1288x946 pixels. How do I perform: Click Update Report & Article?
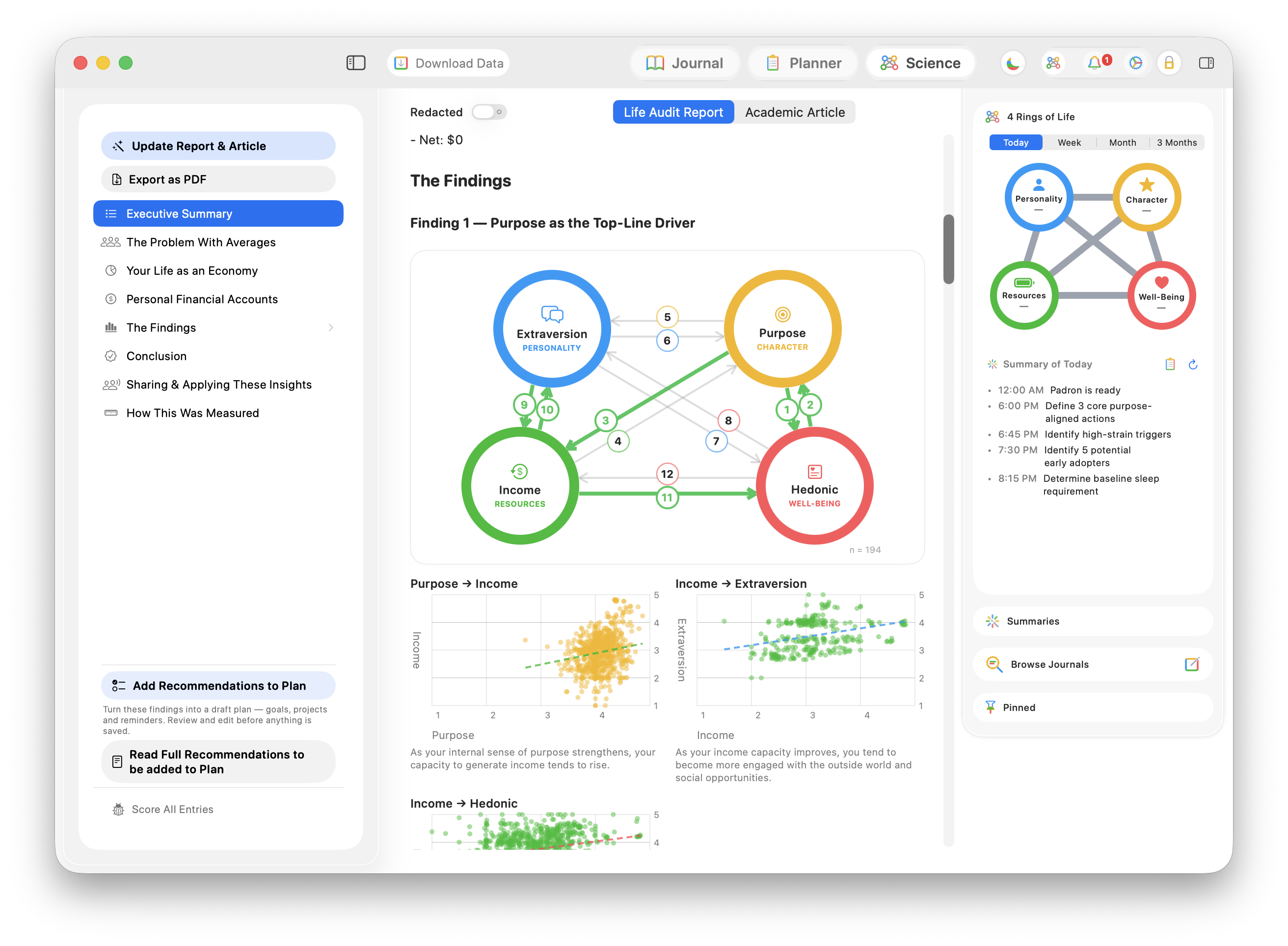(218, 146)
